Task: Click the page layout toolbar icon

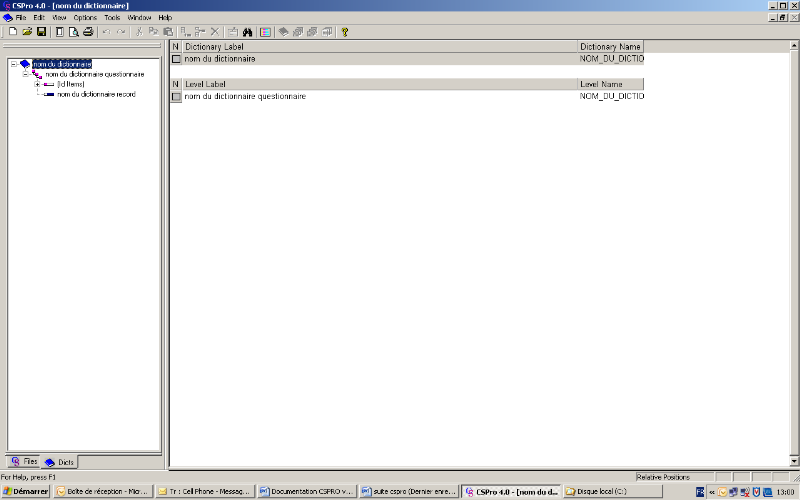Action: [x=60, y=32]
